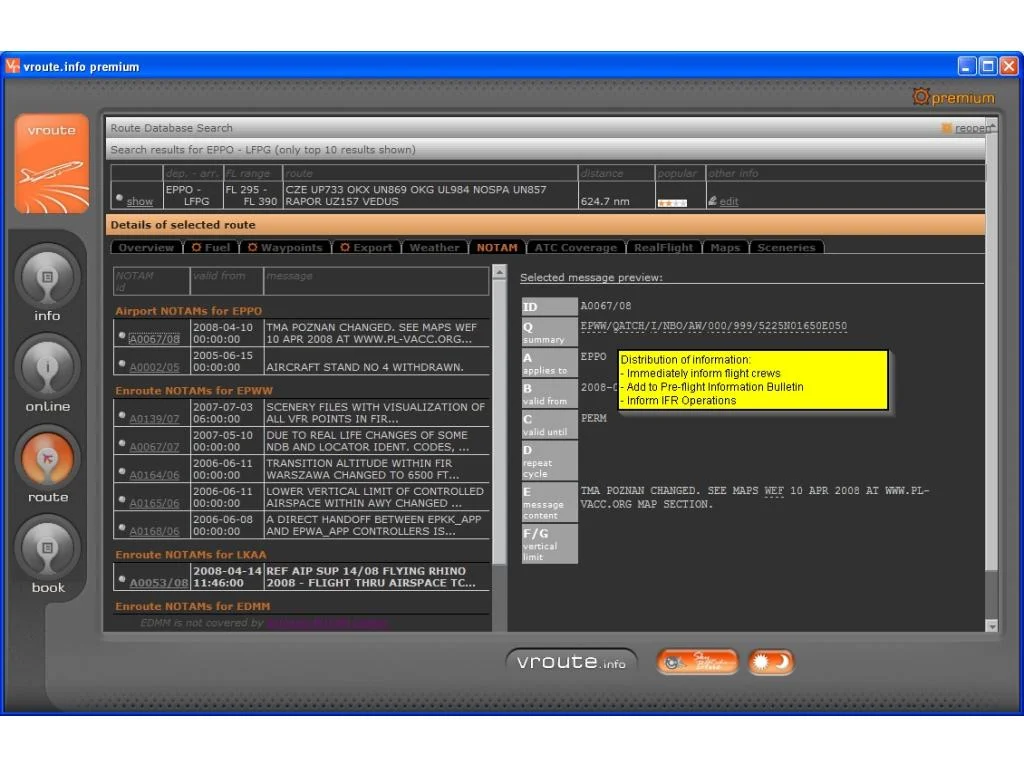The height and width of the screenshot is (768, 1024).
Task: Click the PERM valid until value
Action: click(x=594, y=418)
